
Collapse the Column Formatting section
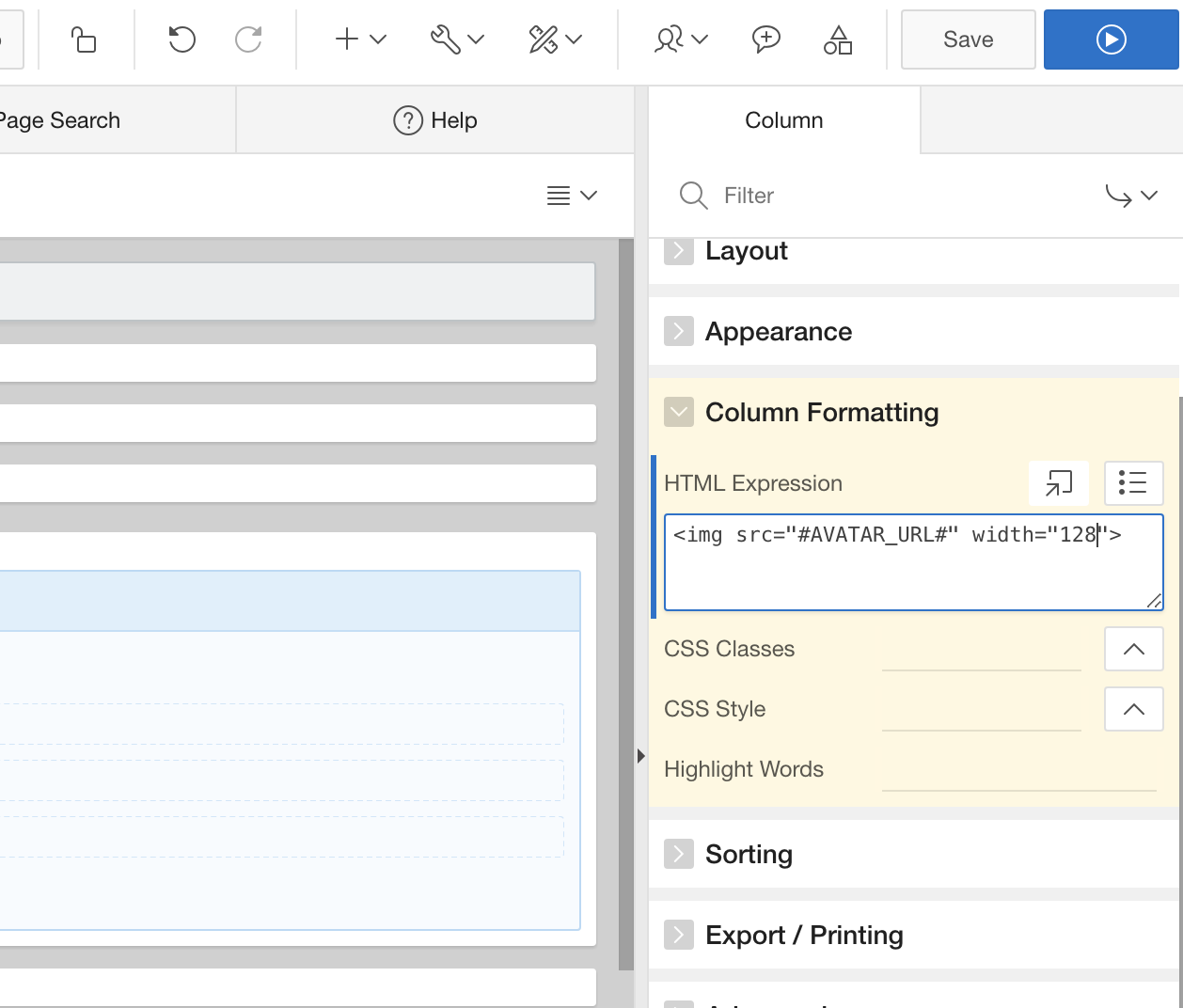(679, 413)
